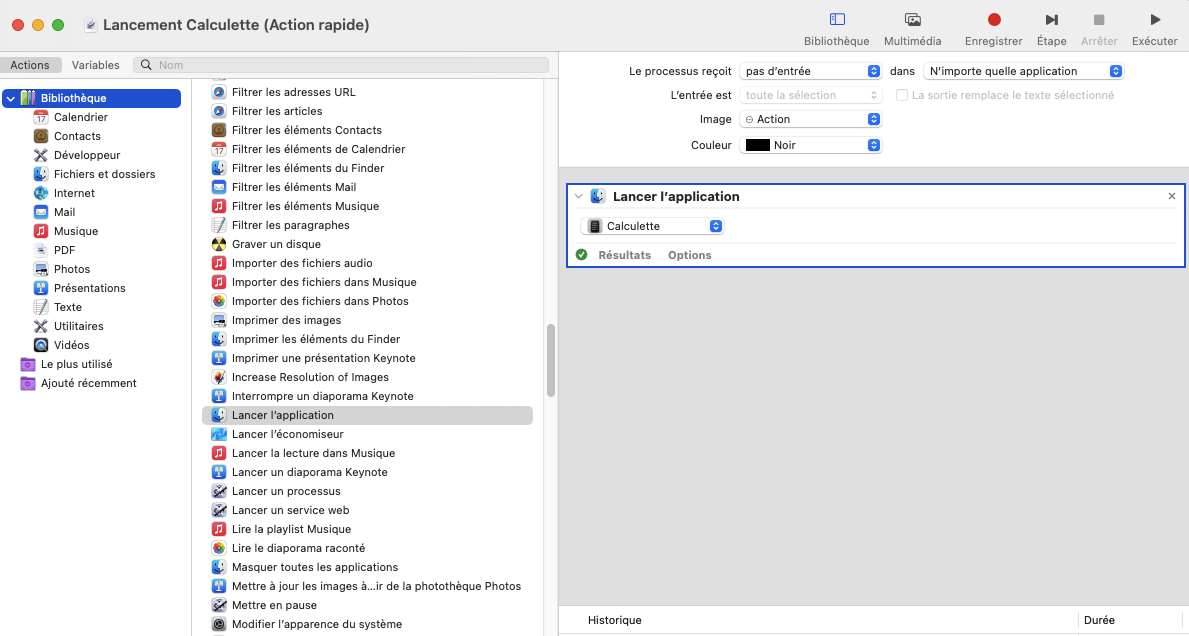
Task: Open the Calculette application dropdown
Action: (653, 226)
